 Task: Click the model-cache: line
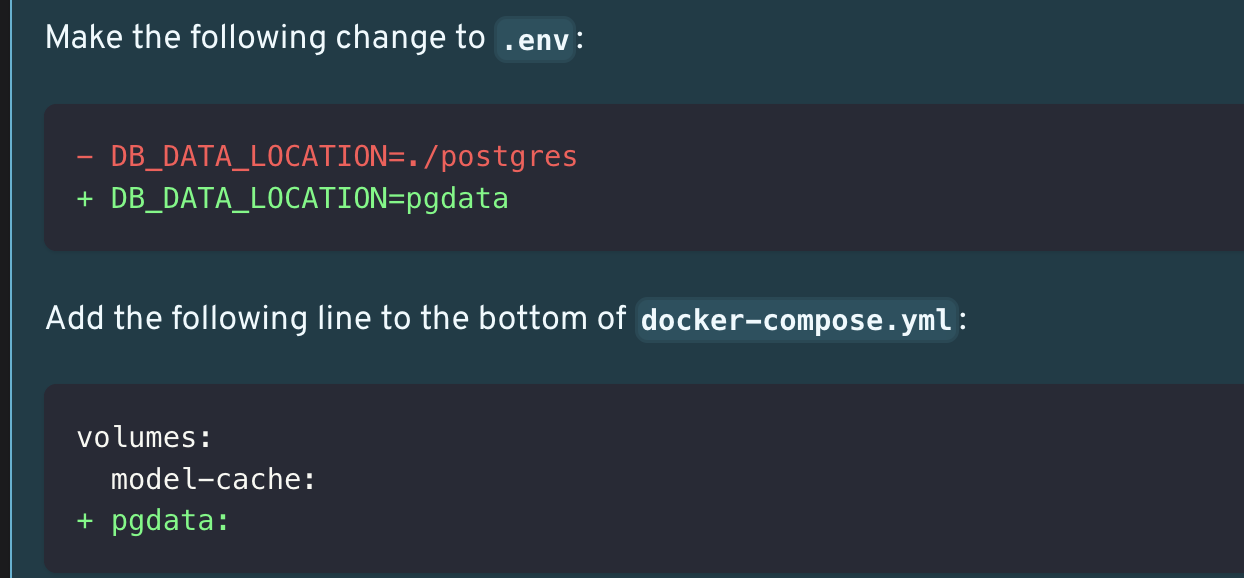pos(214,479)
